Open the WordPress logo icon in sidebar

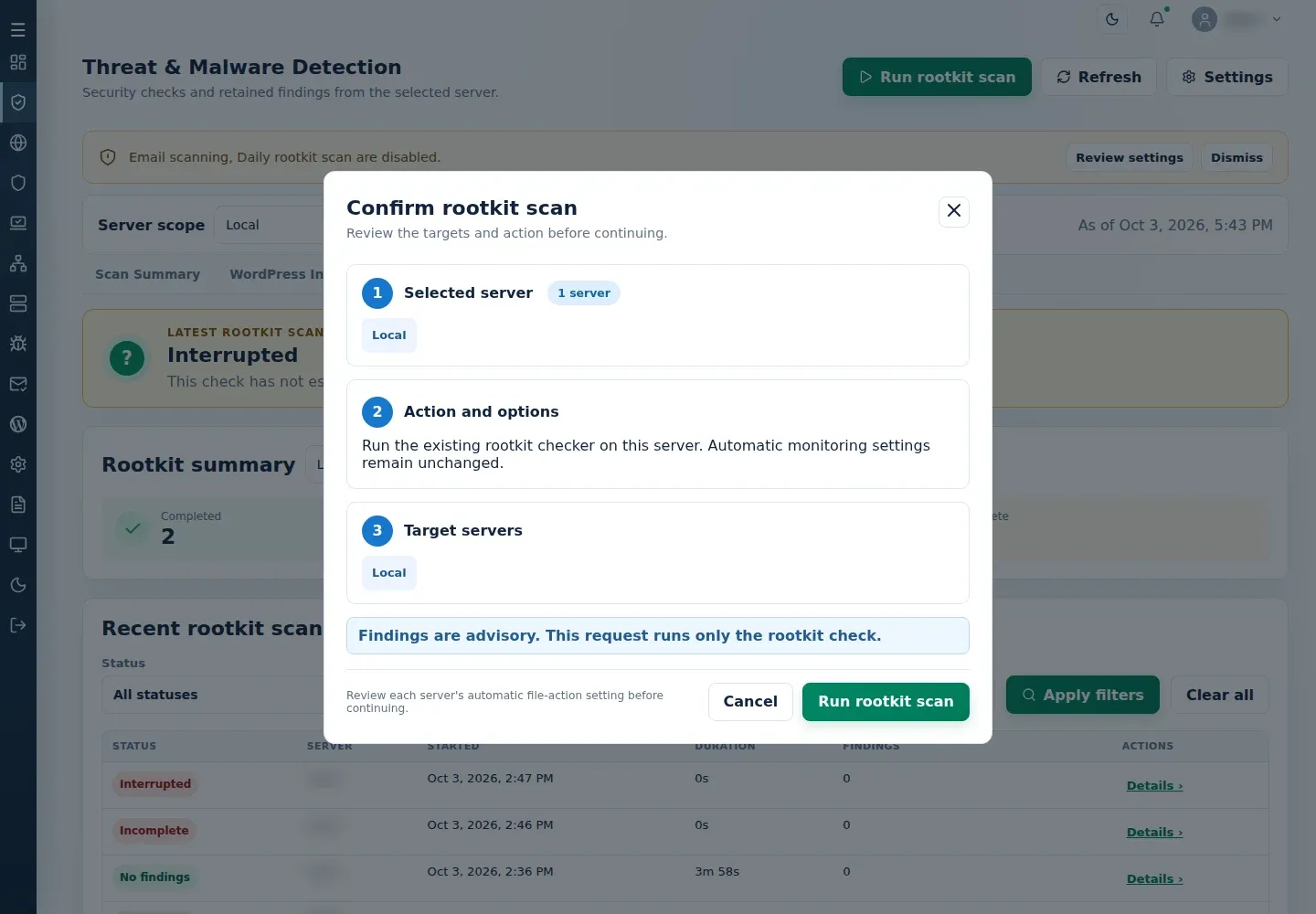pos(18,424)
